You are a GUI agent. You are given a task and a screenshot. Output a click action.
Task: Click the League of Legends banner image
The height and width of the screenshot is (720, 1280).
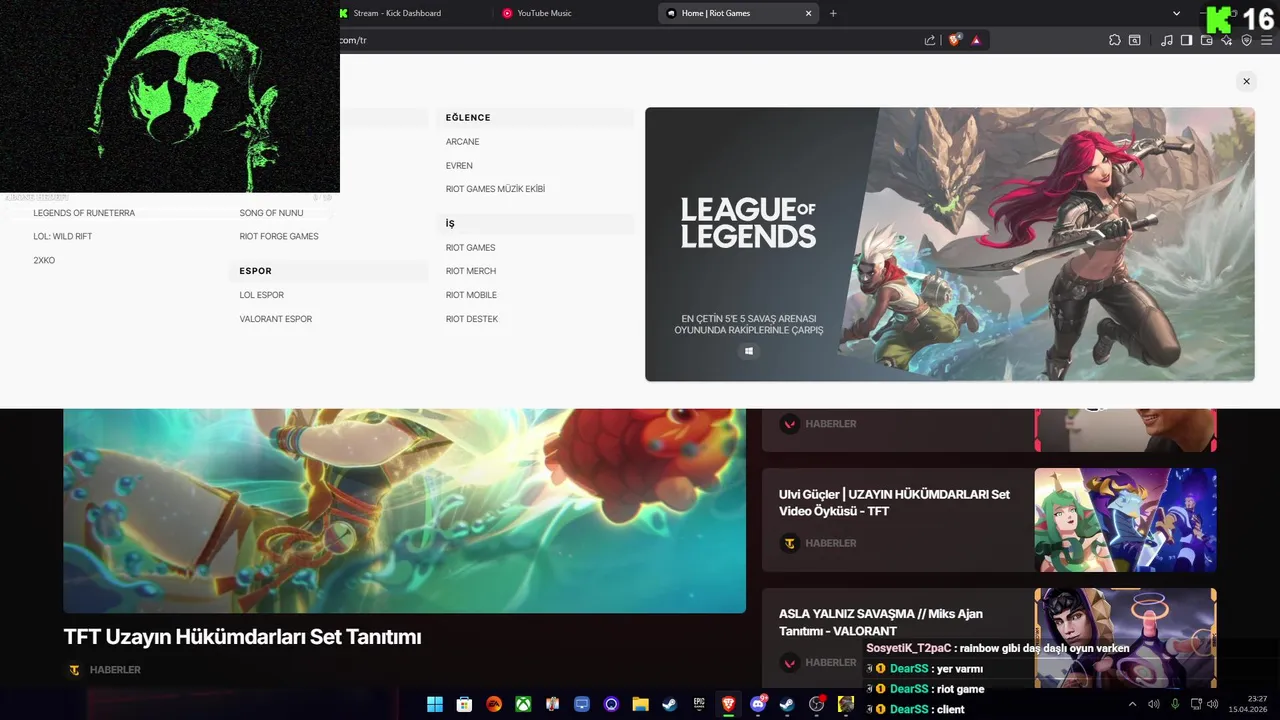tap(949, 244)
